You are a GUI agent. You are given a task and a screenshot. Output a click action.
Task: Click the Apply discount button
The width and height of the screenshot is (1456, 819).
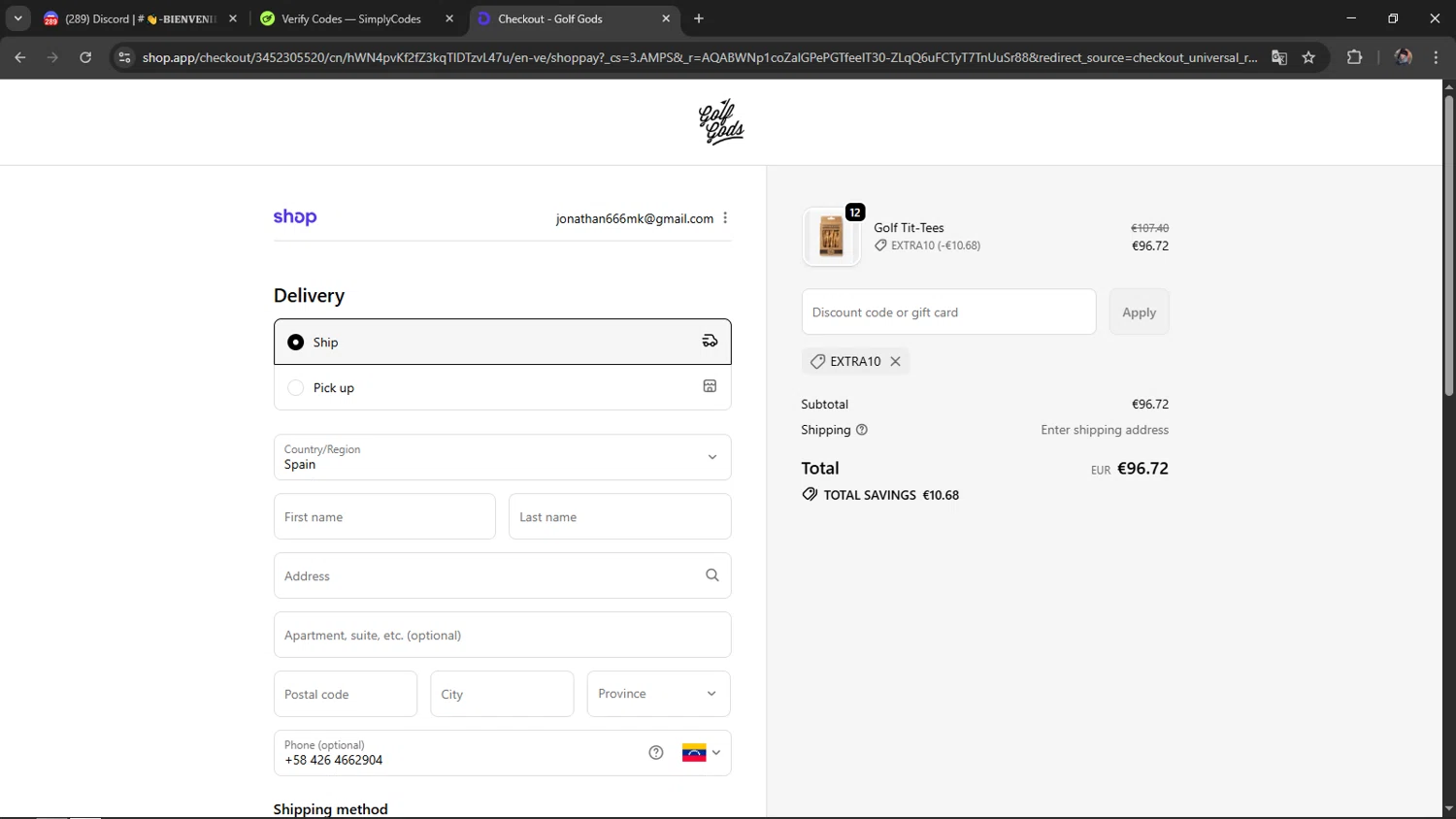(1139, 311)
